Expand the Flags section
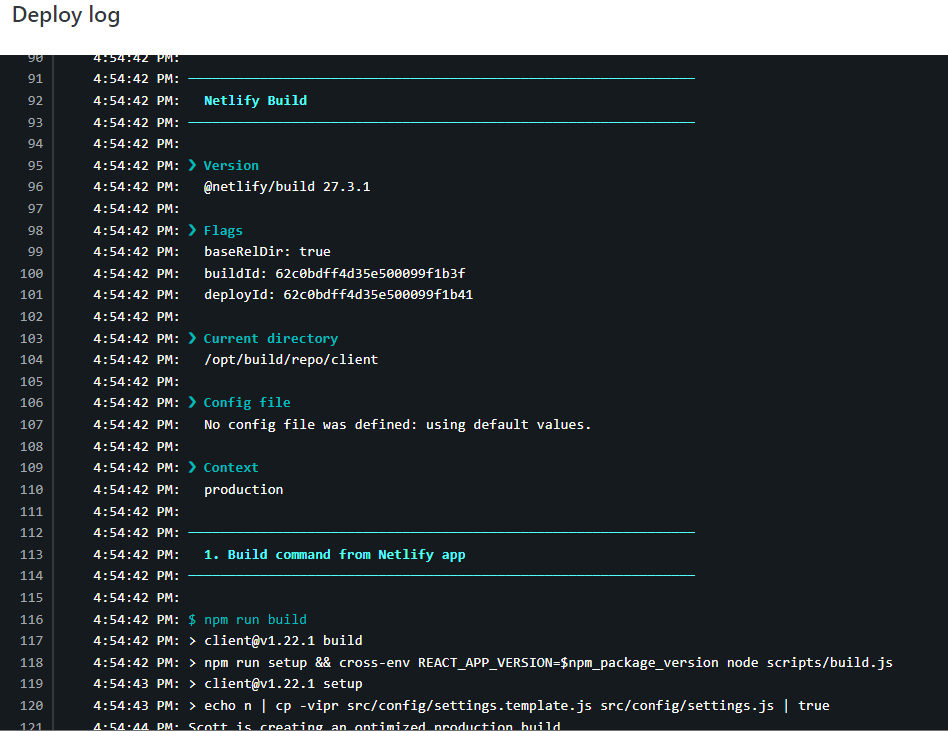Image resolution: width=948 pixels, height=731 pixels. click(x=191, y=230)
